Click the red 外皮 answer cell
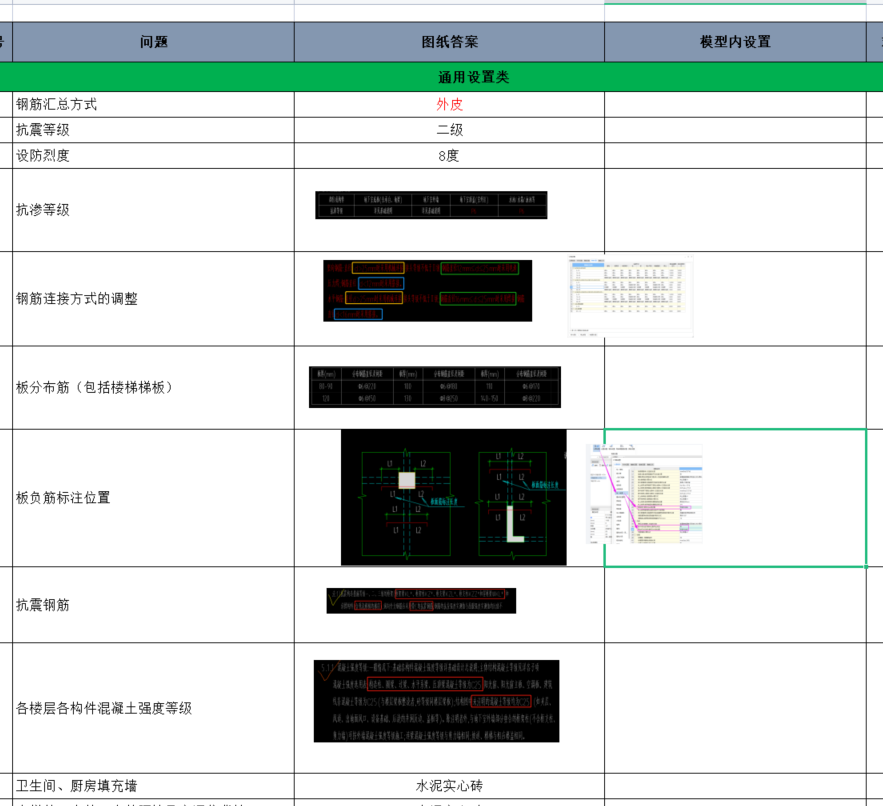Image resolution: width=883 pixels, height=806 pixels. tap(449, 104)
